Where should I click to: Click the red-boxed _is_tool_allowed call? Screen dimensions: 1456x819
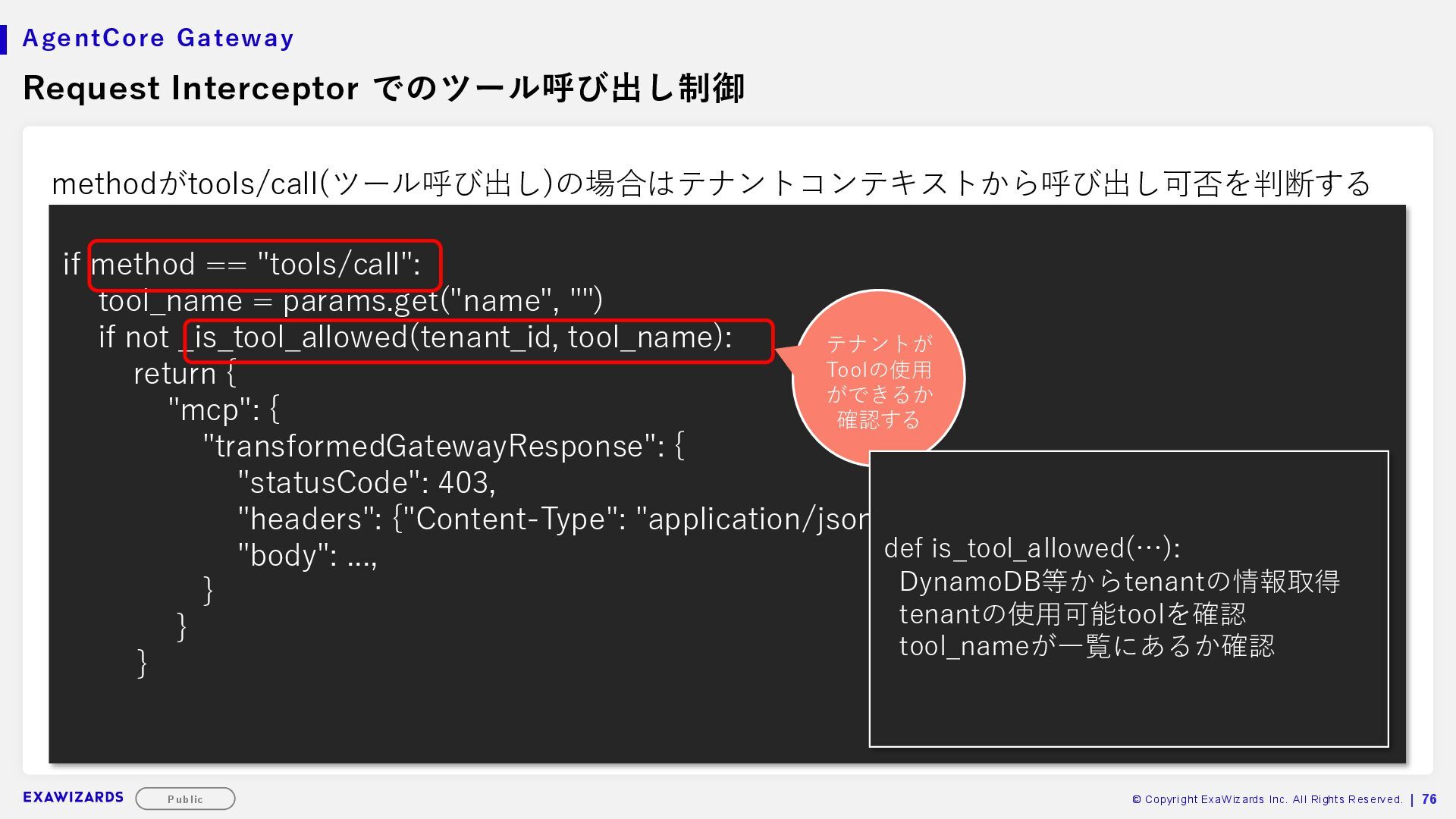(x=478, y=339)
